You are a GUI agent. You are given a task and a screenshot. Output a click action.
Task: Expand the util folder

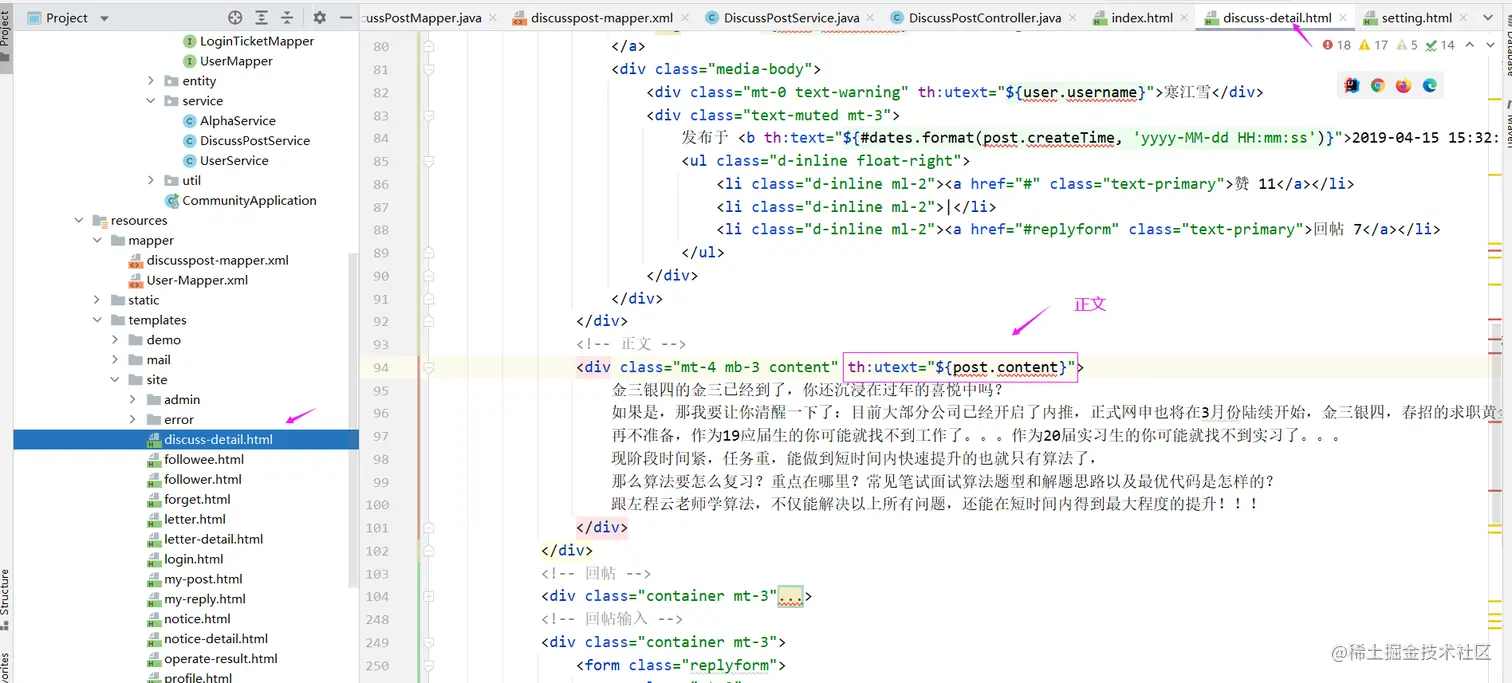point(151,181)
